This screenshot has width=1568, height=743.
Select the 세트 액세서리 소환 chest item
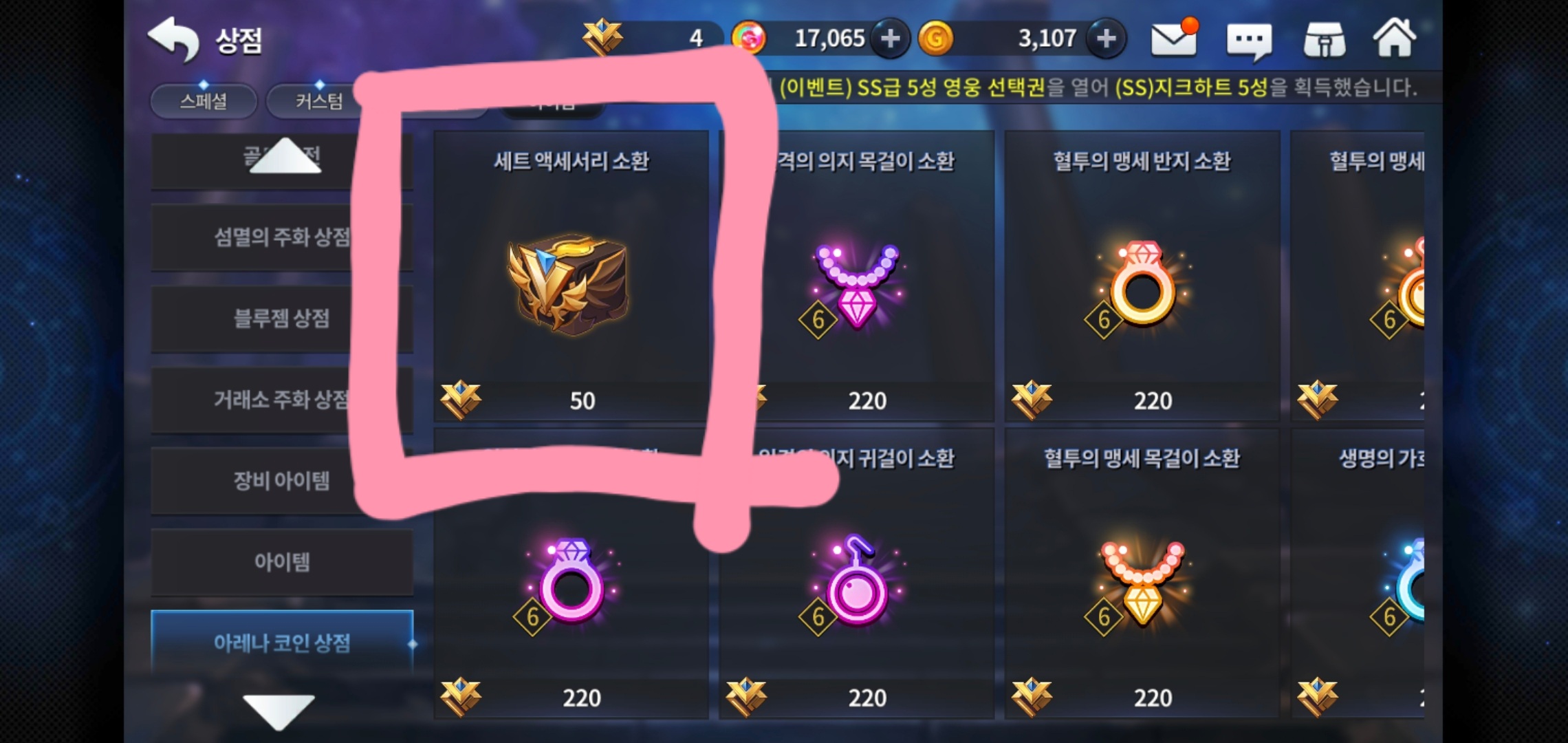point(571,276)
